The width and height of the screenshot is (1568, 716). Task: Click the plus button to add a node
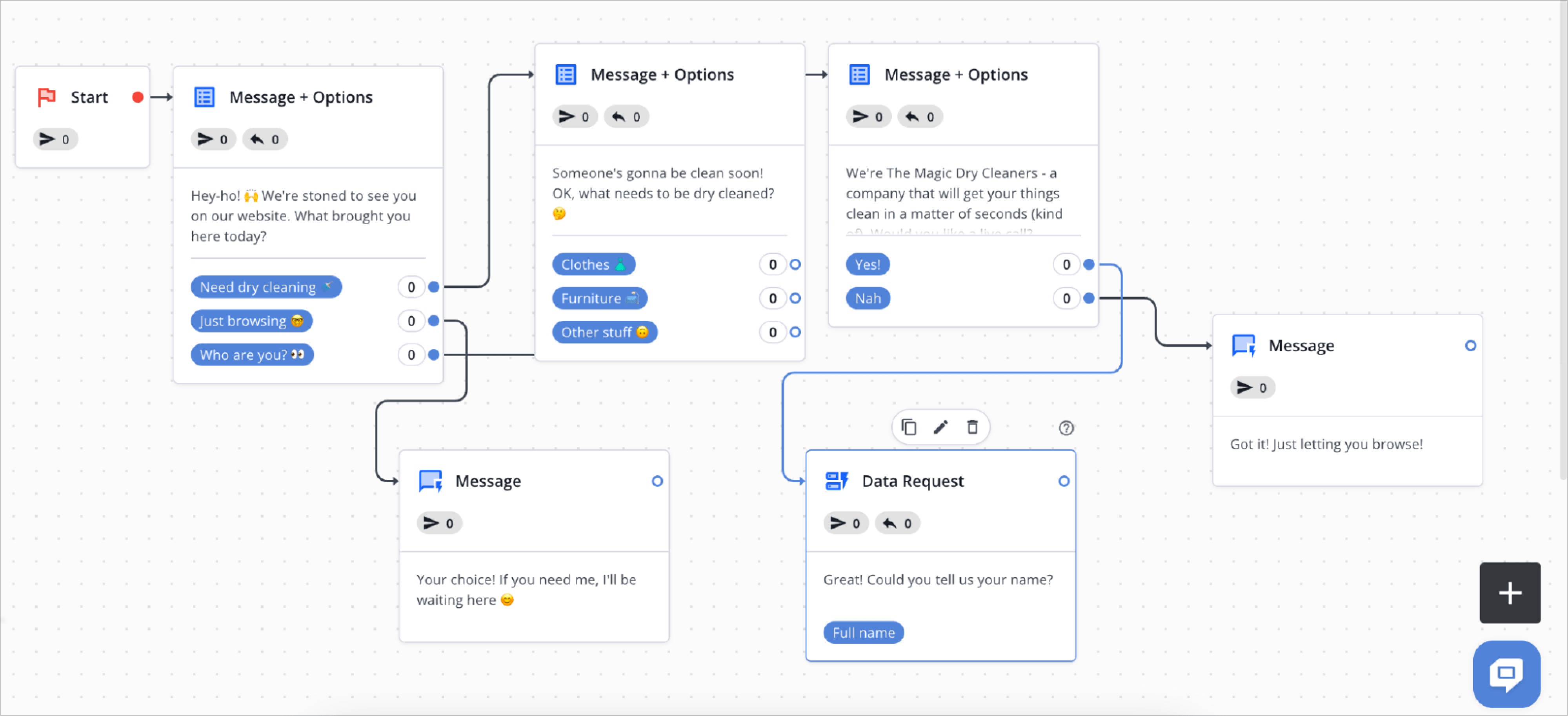[x=1510, y=593]
